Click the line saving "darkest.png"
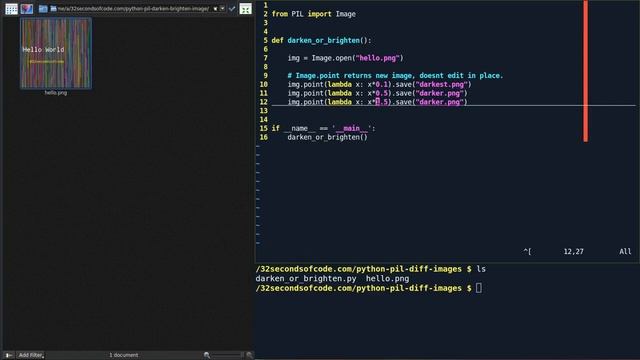 [x=380, y=84]
